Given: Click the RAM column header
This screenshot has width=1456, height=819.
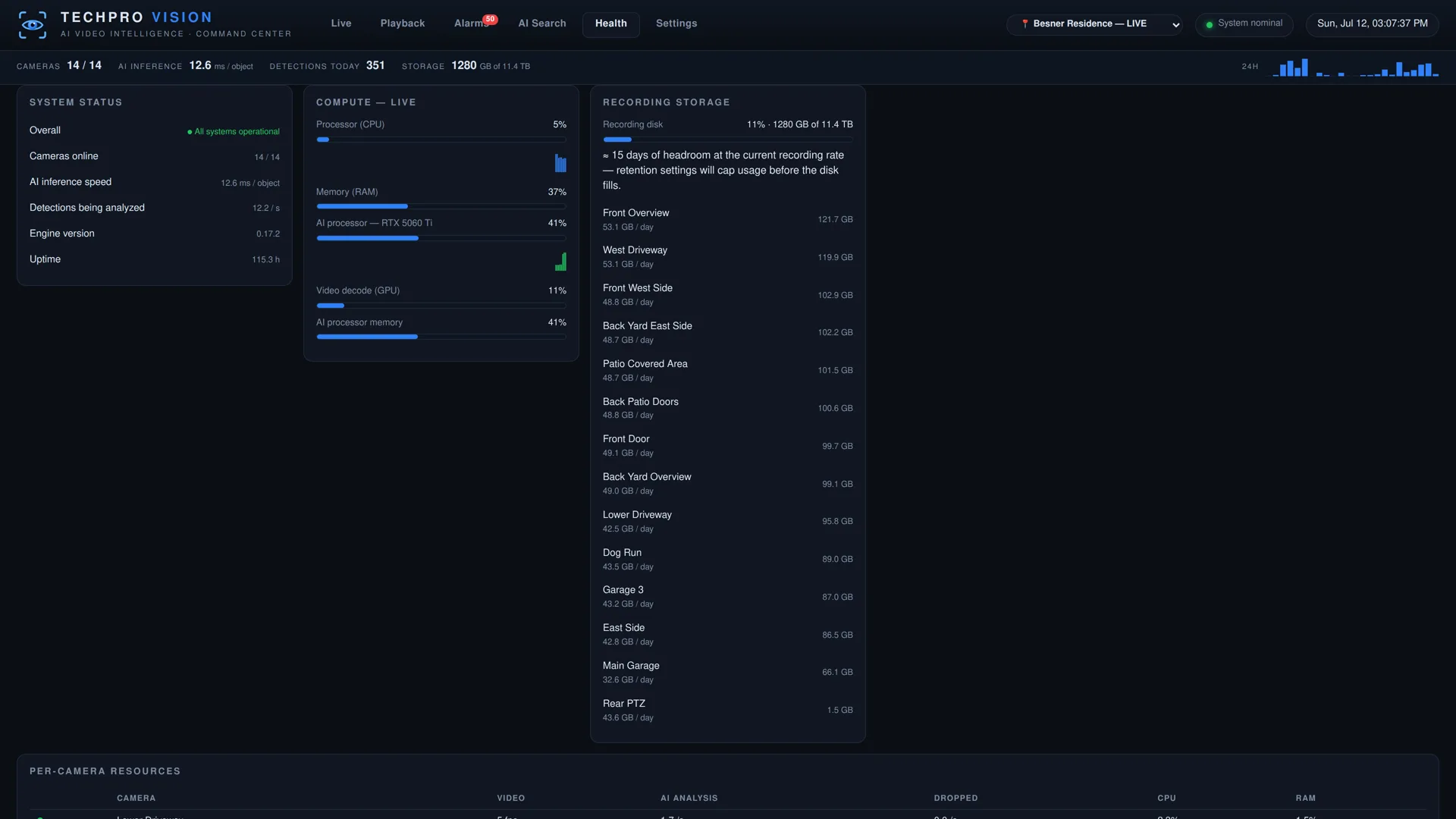Looking at the screenshot, I should pyautogui.click(x=1306, y=799).
